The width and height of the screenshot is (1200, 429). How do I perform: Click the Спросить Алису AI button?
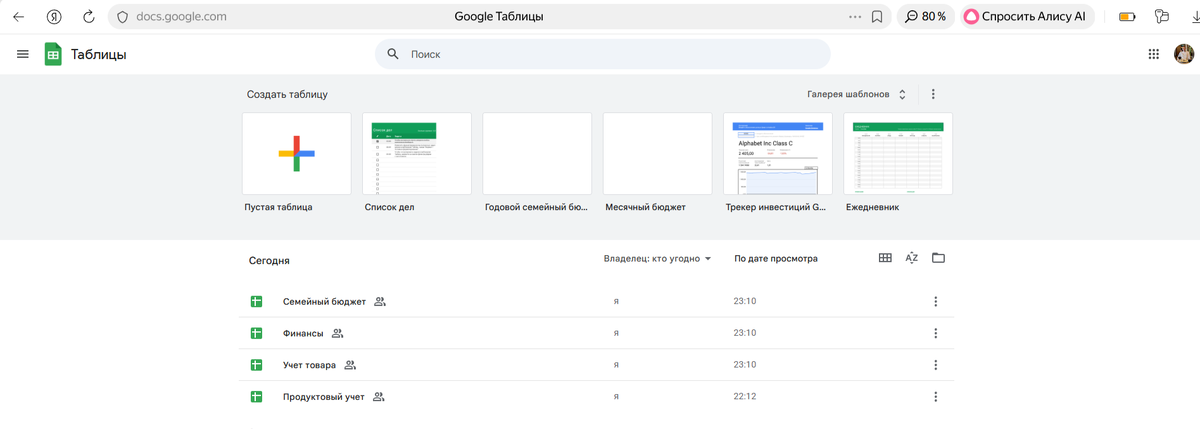1025,17
